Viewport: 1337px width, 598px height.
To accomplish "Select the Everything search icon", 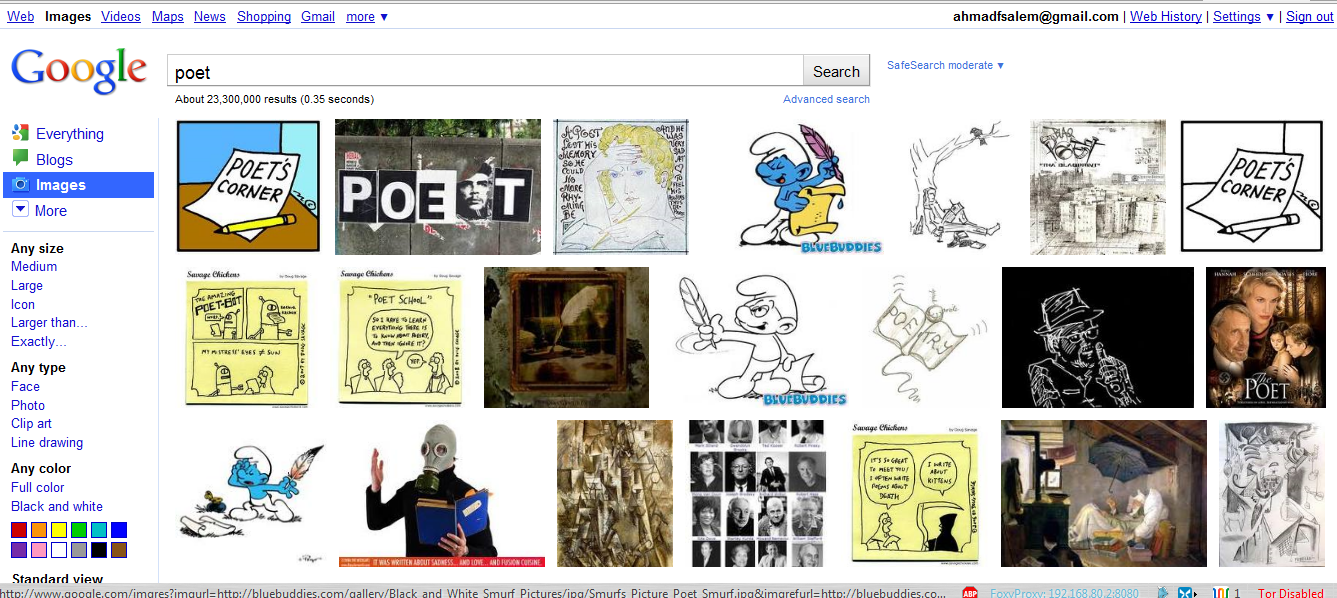I will pyautogui.click(x=20, y=133).
